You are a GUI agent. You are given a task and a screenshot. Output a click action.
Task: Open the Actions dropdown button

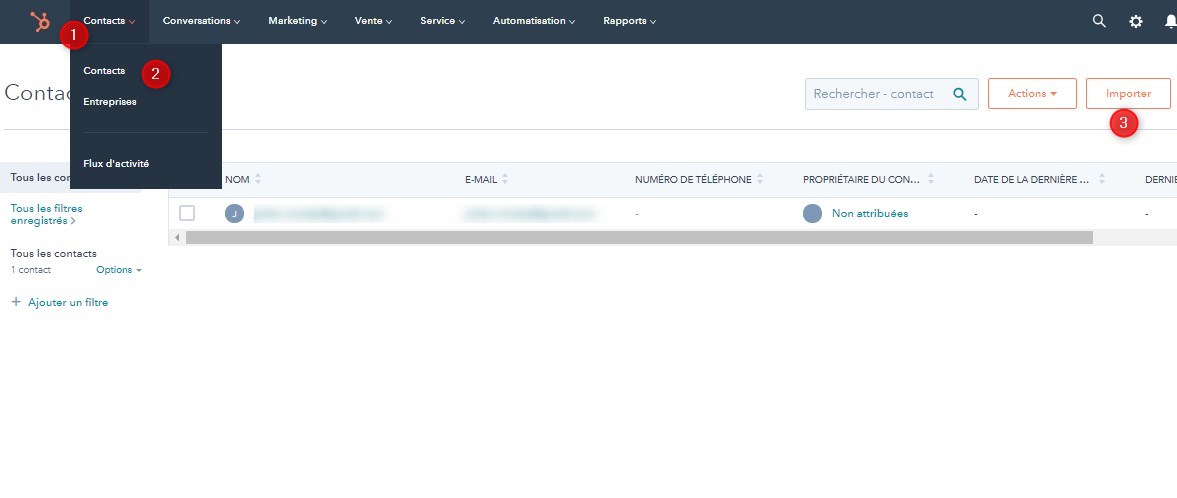coord(1032,94)
